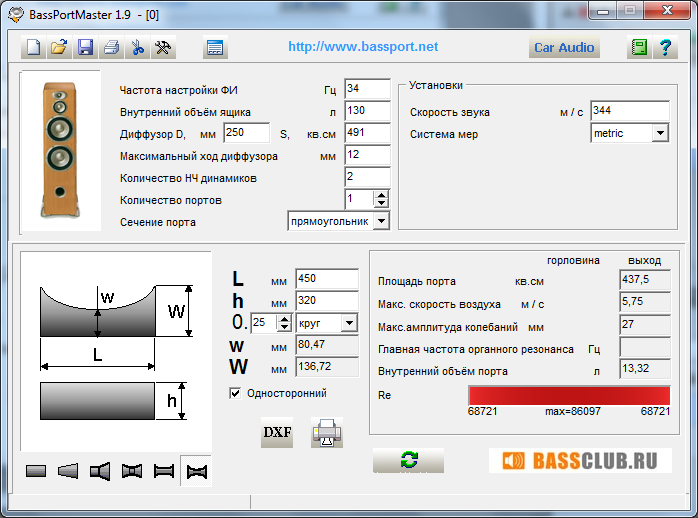The width and height of the screenshot is (698, 518).
Task: Click the Car Audio button
Action: click(x=564, y=47)
